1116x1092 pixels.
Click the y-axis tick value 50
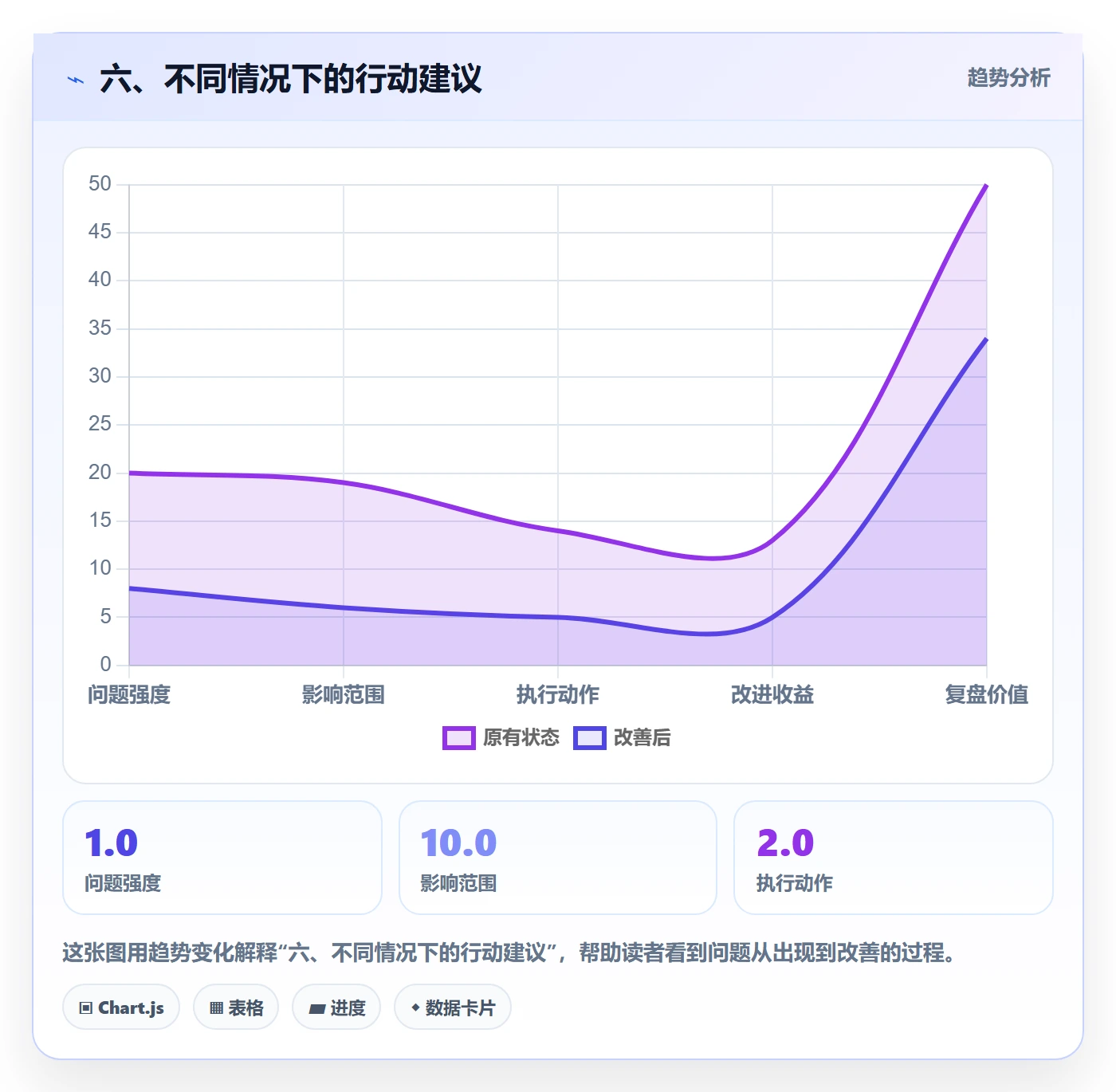click(100, 184)
